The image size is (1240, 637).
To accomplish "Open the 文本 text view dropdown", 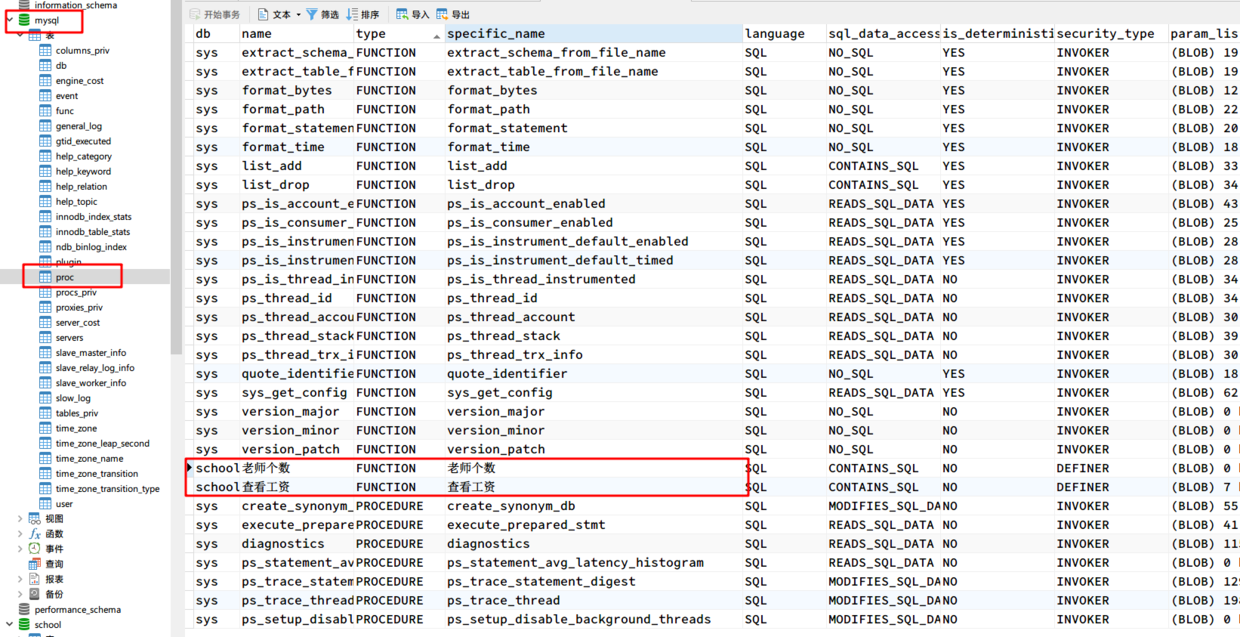I will (x=277, y=14).
